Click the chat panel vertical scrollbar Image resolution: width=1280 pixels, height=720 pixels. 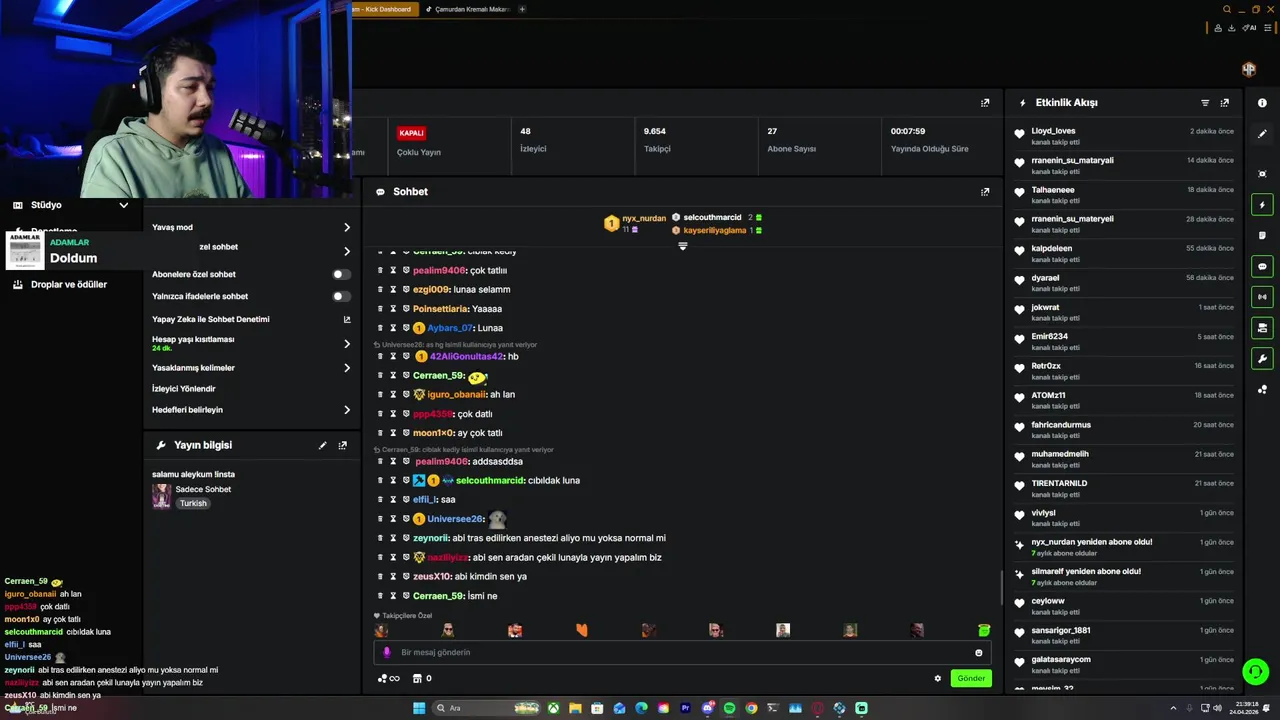(x=1000, y=588)
